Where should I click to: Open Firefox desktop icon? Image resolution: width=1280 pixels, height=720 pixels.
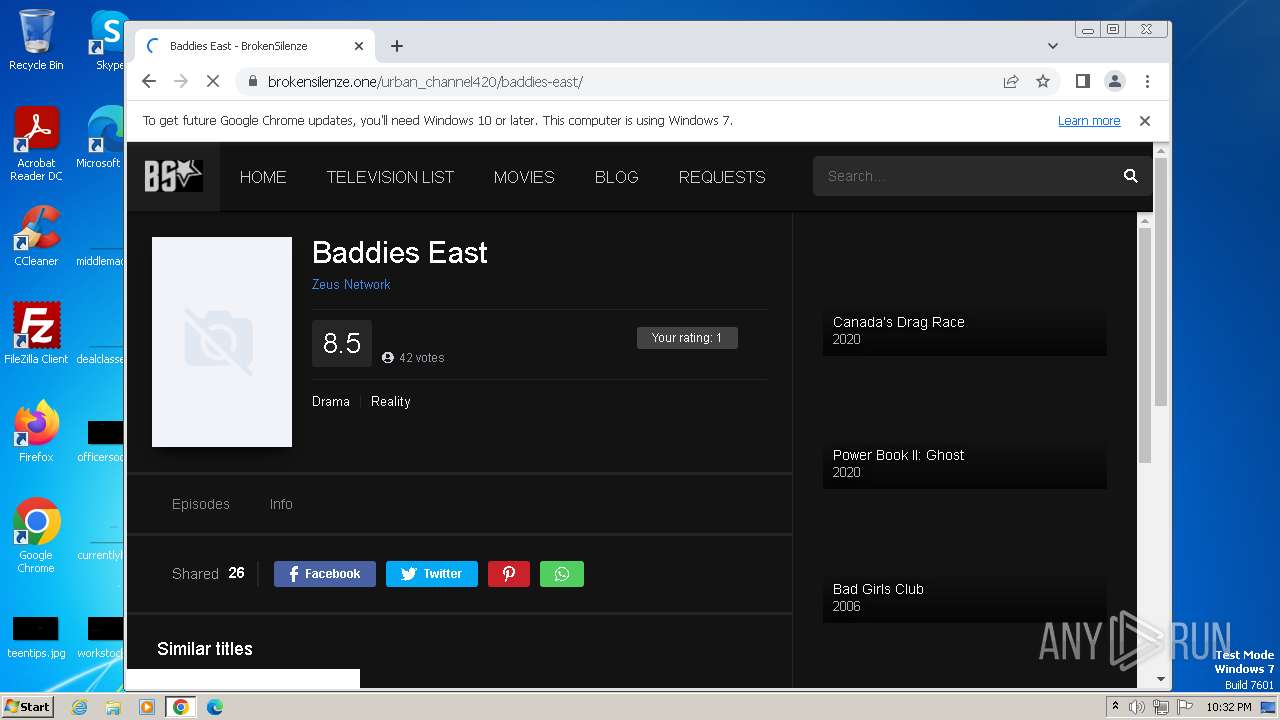[36, 431]
